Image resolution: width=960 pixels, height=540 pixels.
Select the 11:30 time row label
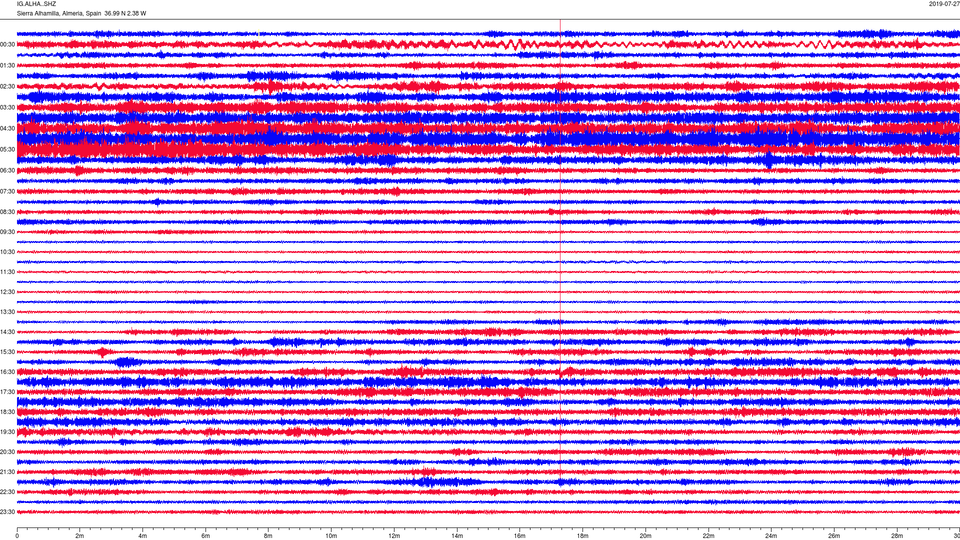[7, 272]
